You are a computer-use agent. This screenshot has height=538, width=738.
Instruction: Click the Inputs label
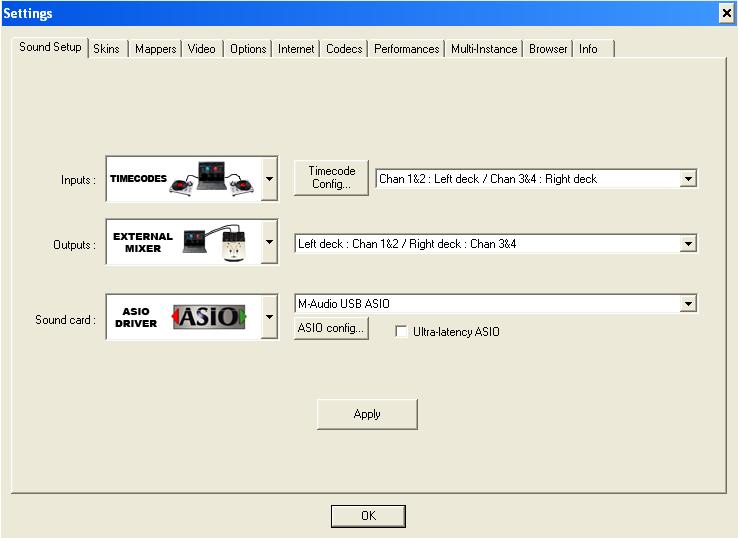tap(78, 180)
